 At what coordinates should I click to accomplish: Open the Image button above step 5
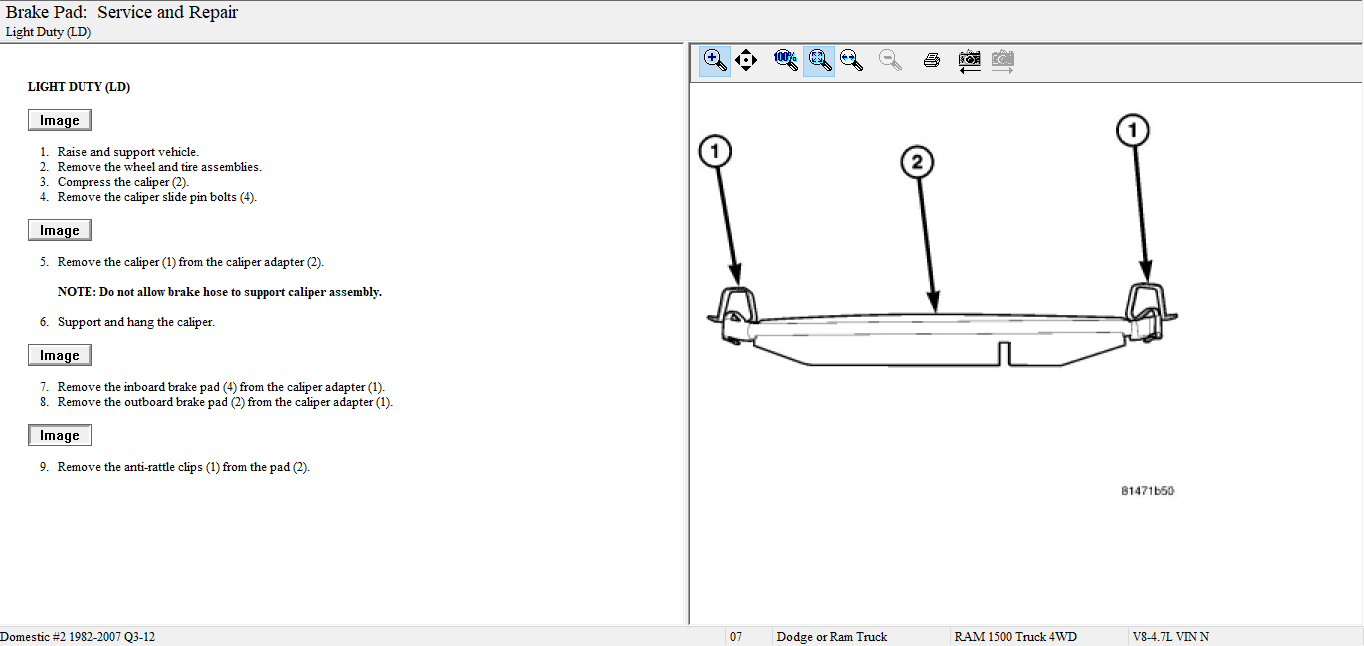click(60, 230)
